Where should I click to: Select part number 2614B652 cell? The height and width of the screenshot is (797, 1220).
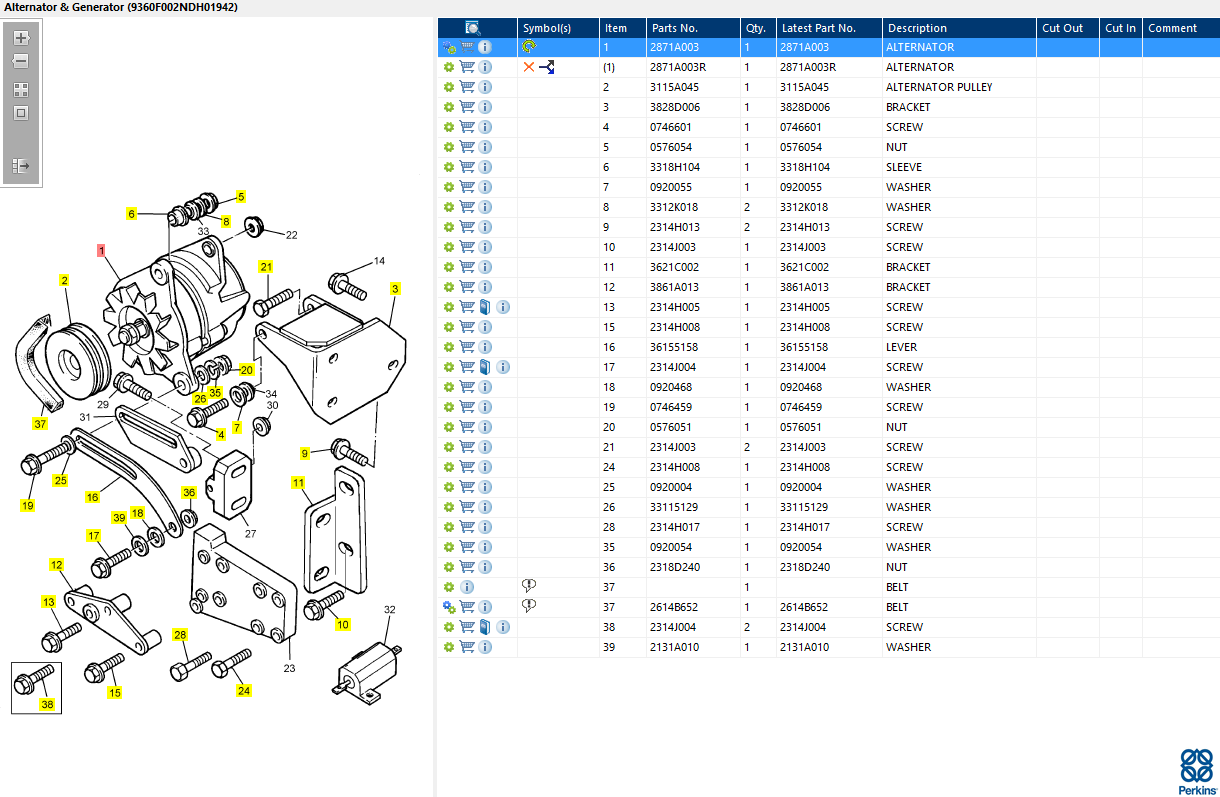pyautogui.click(x=692, y=607)
